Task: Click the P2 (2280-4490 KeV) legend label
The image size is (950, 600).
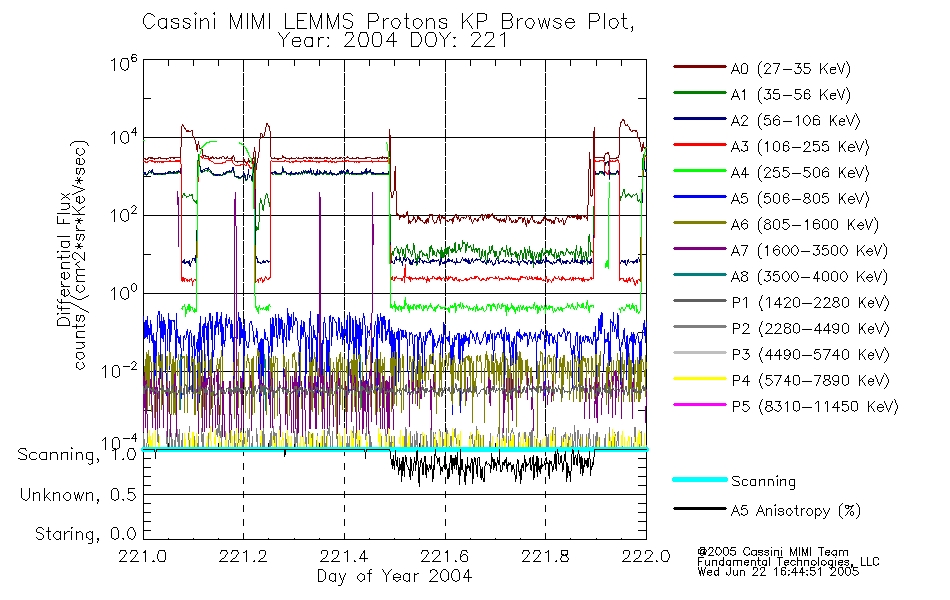Action: point(810,329)
